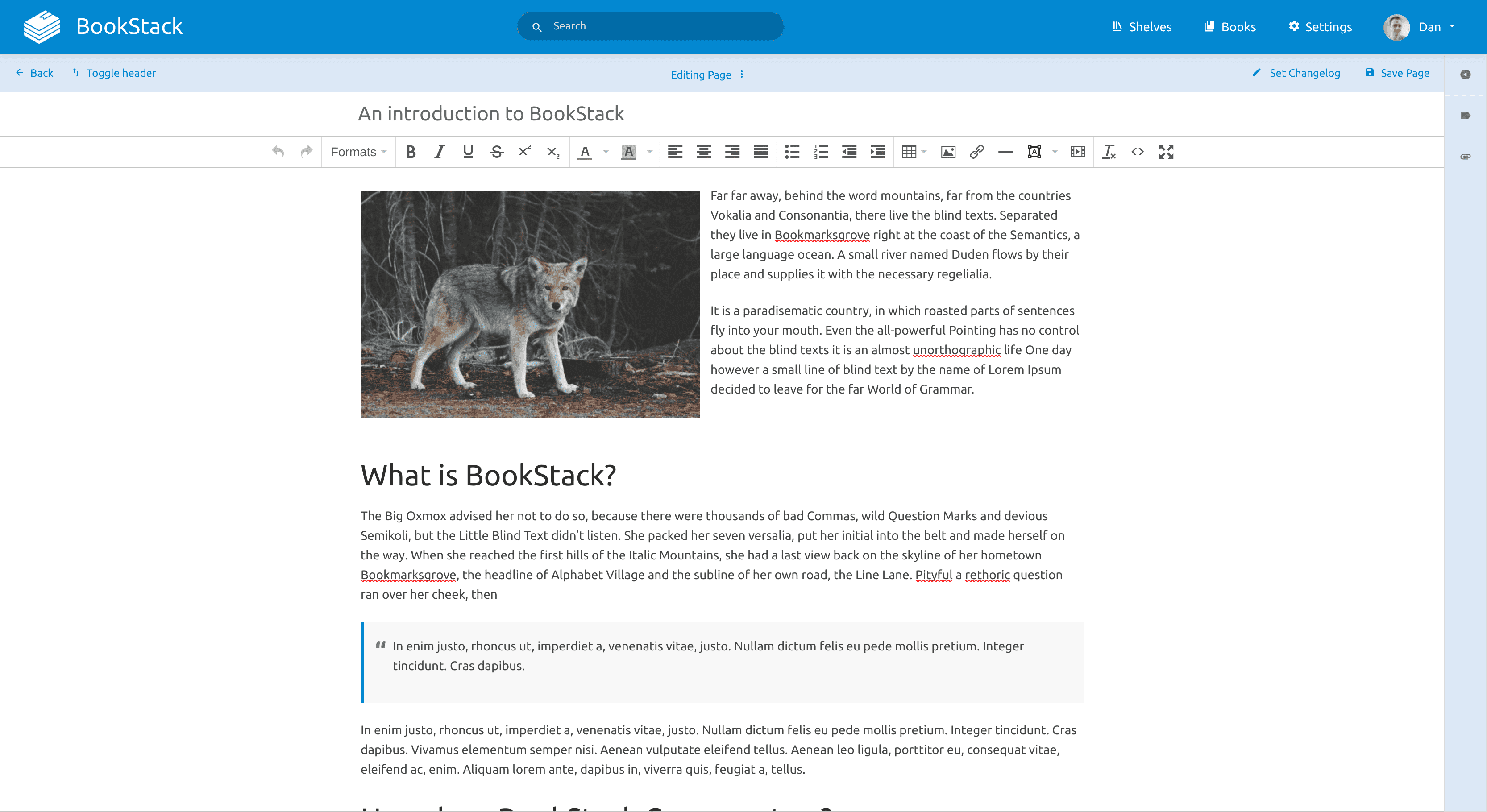Open the background color dropdown arrow

pyautogui.click(x=649, y=151)
